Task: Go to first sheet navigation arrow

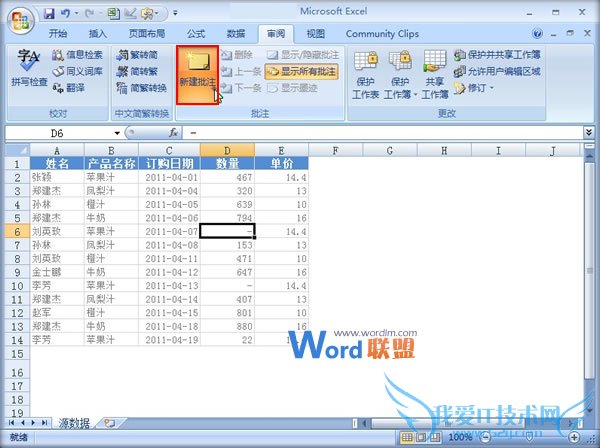Action: (x=11, y=423)
